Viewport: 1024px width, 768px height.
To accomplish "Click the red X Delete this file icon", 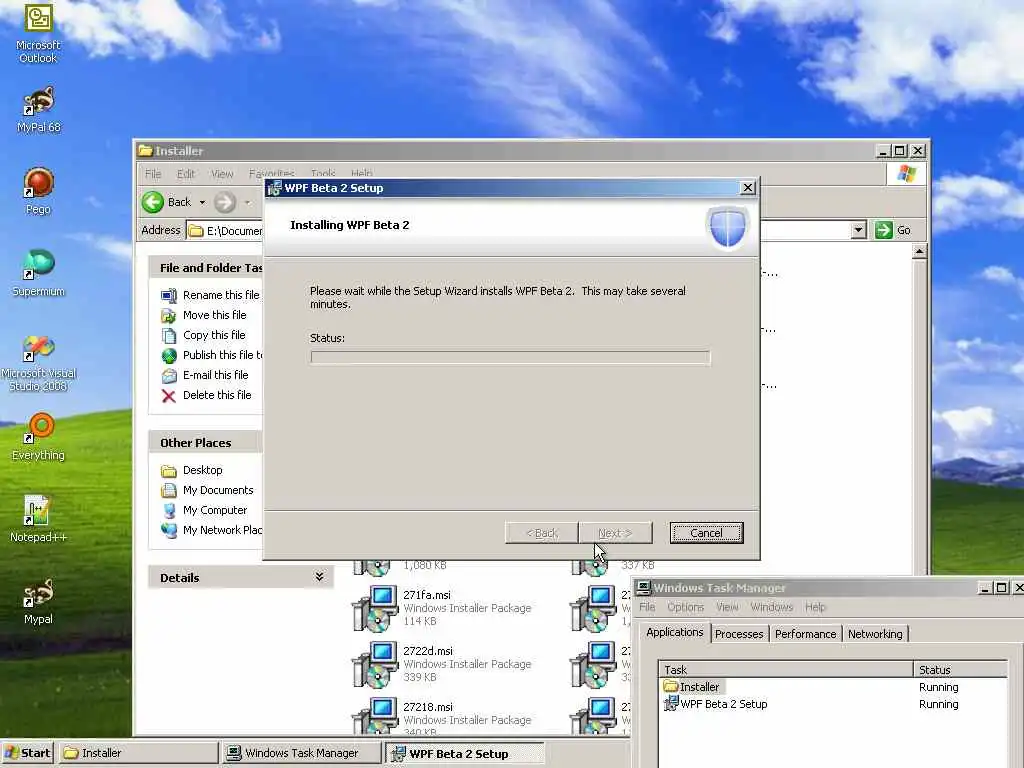I will point(168,396).
